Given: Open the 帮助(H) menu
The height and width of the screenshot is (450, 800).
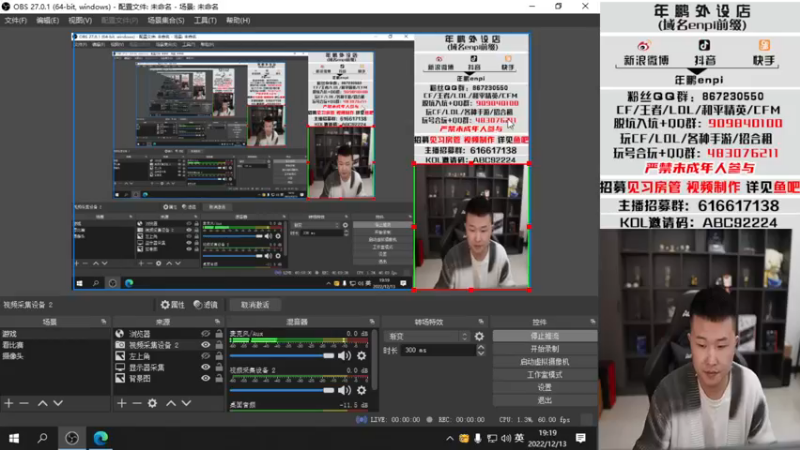Looking at the screenshot, I should 238,20.
